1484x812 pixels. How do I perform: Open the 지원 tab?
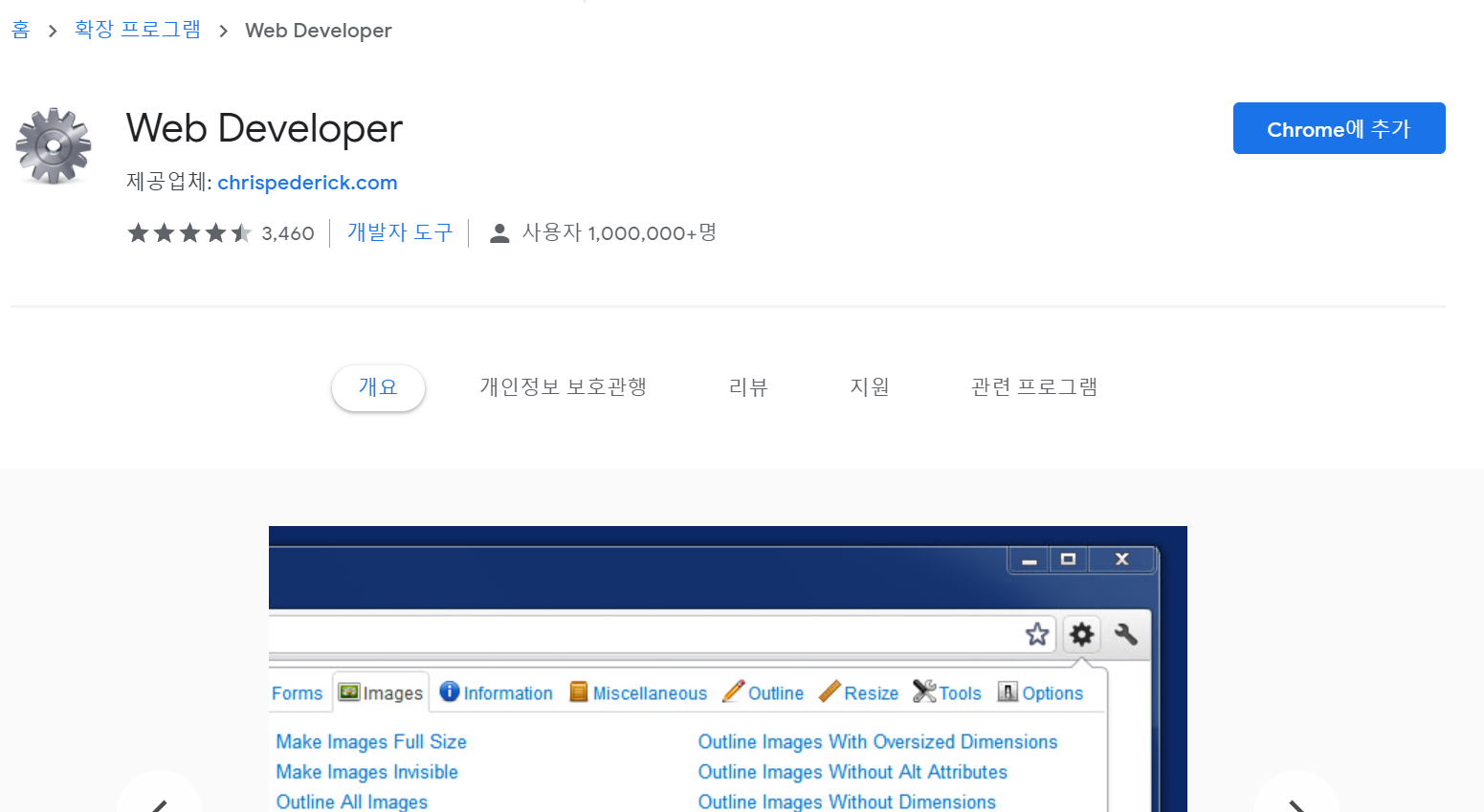870,387
